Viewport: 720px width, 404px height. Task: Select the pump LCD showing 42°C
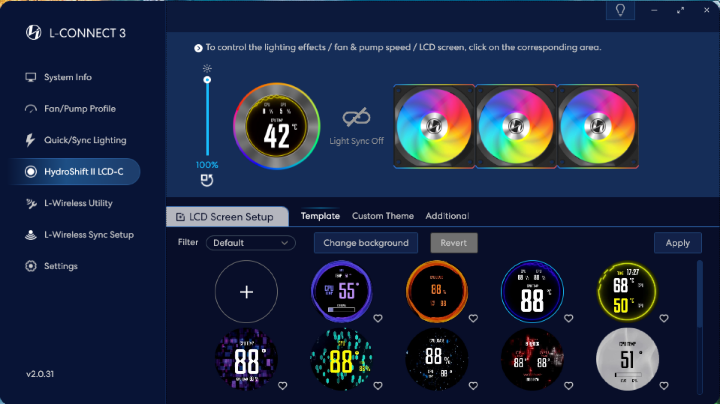tap(276, 126)
